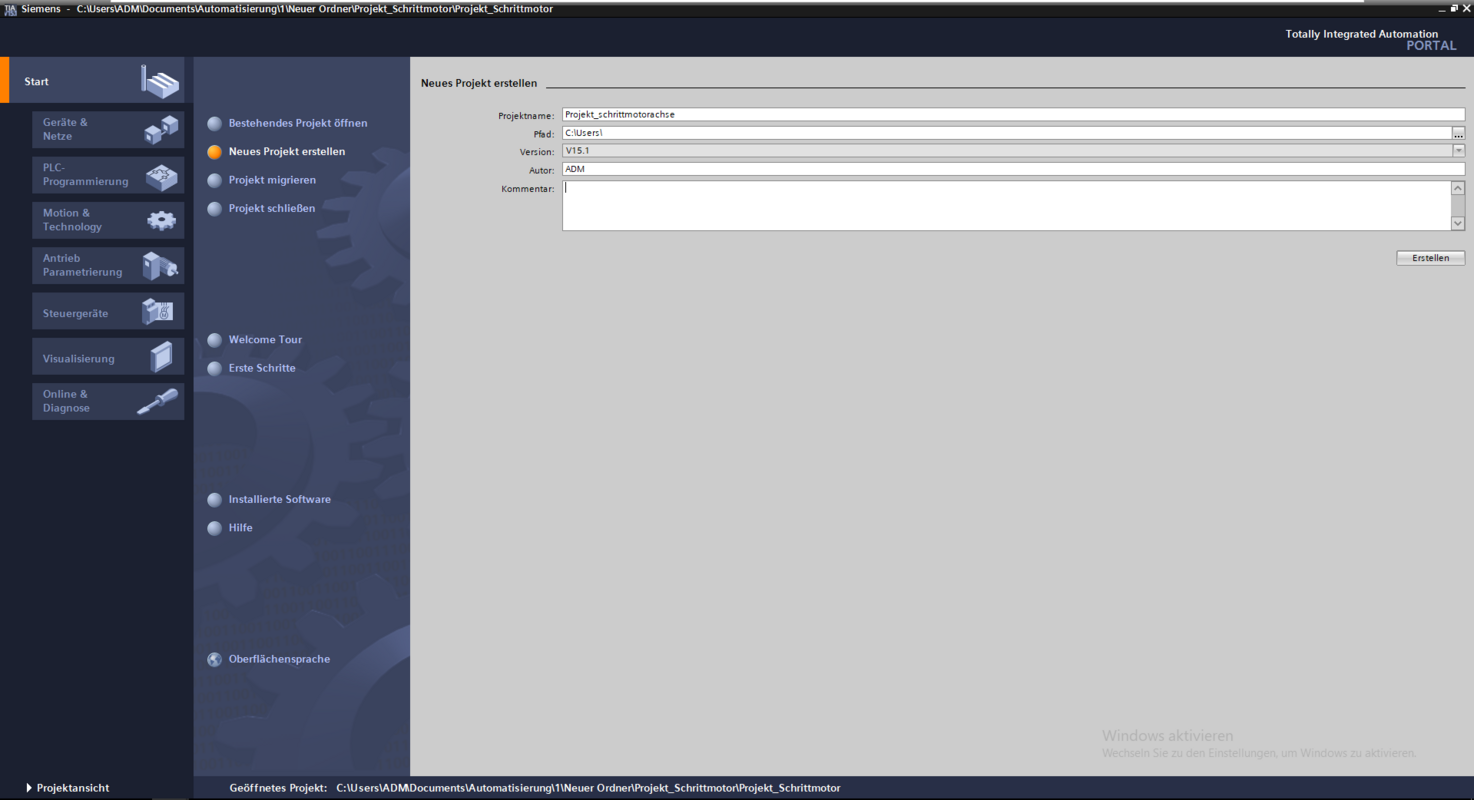Click the Start portal factory icon

tap(160, 82)
